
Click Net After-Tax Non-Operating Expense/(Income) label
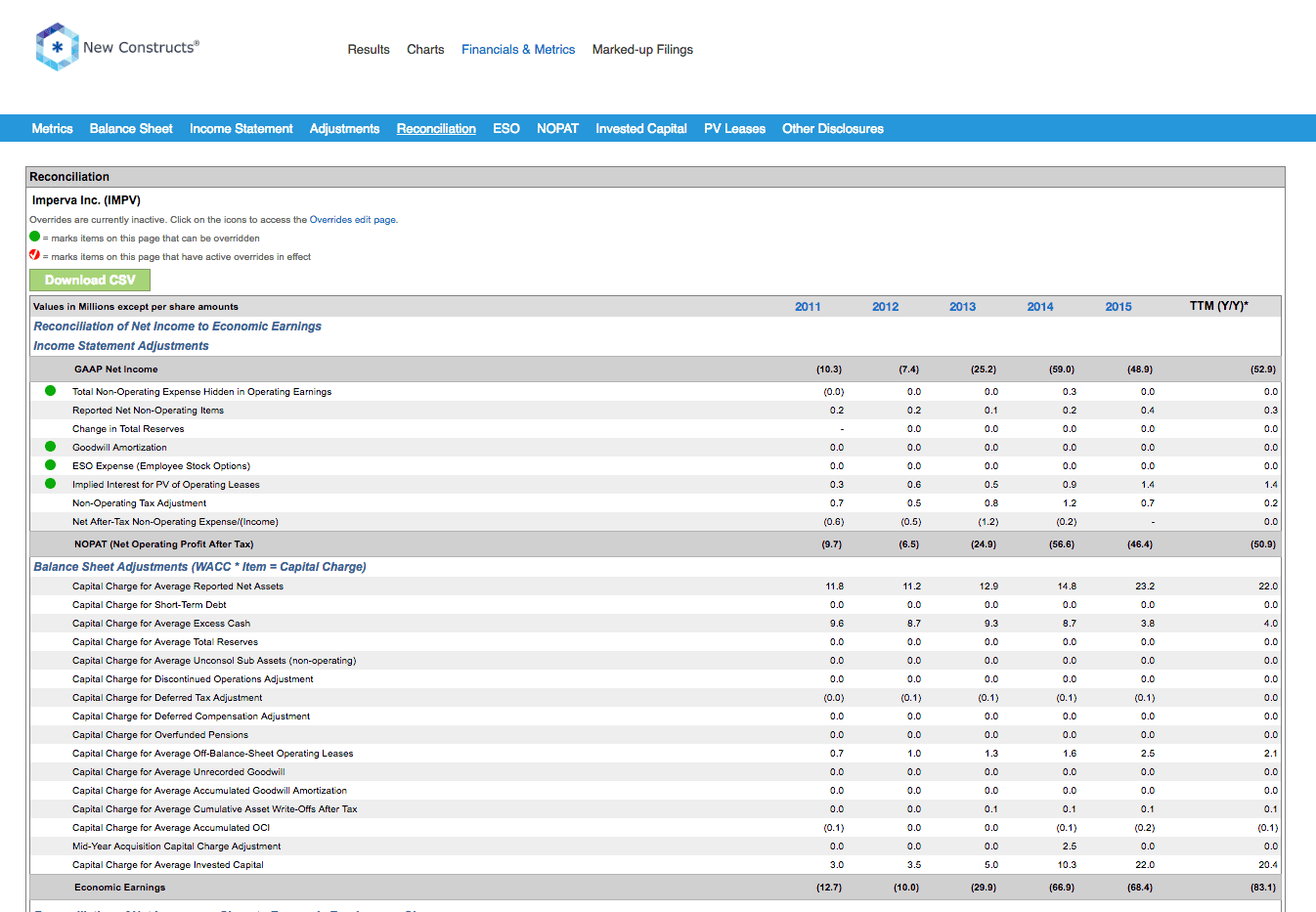click(175, 522)
